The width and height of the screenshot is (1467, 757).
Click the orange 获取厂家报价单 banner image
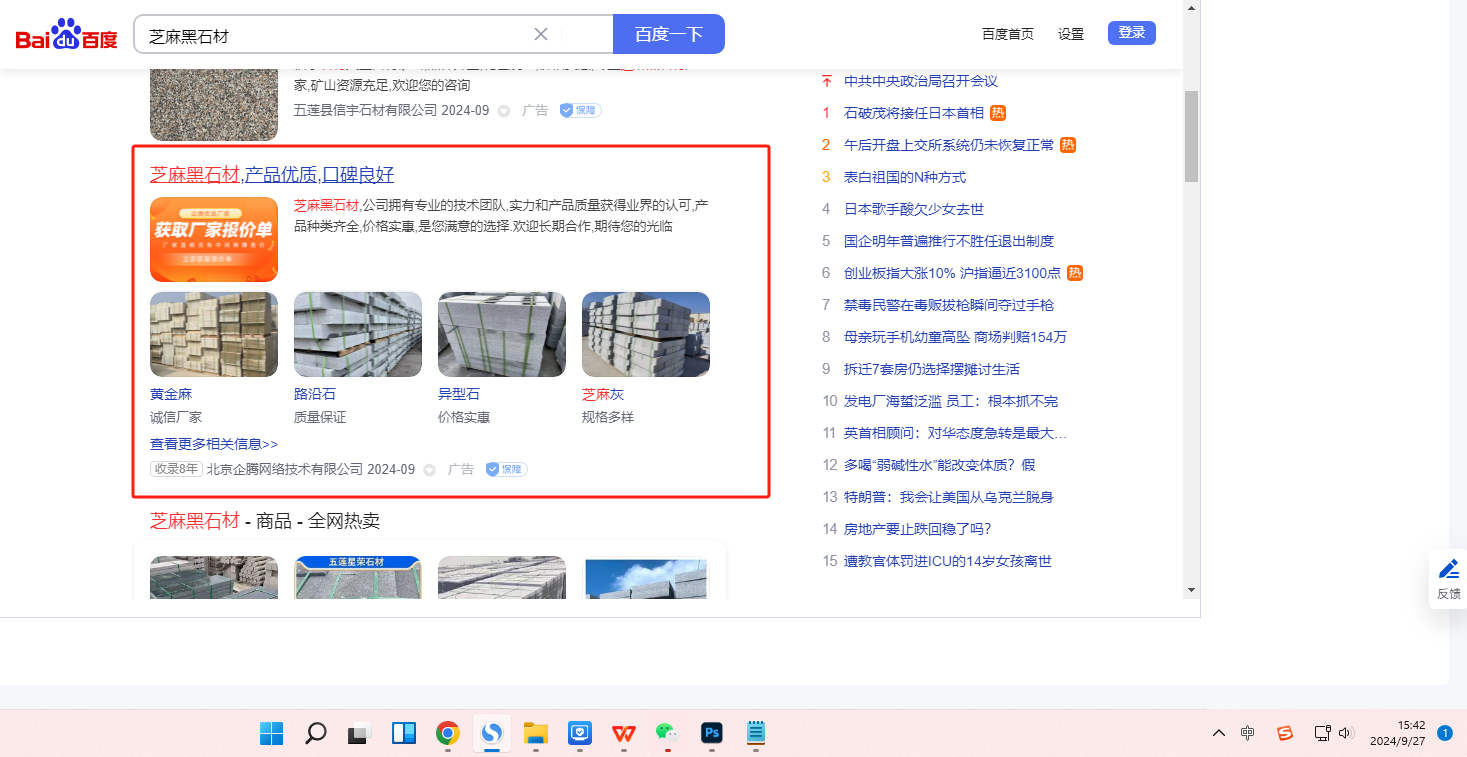point(214,239)
